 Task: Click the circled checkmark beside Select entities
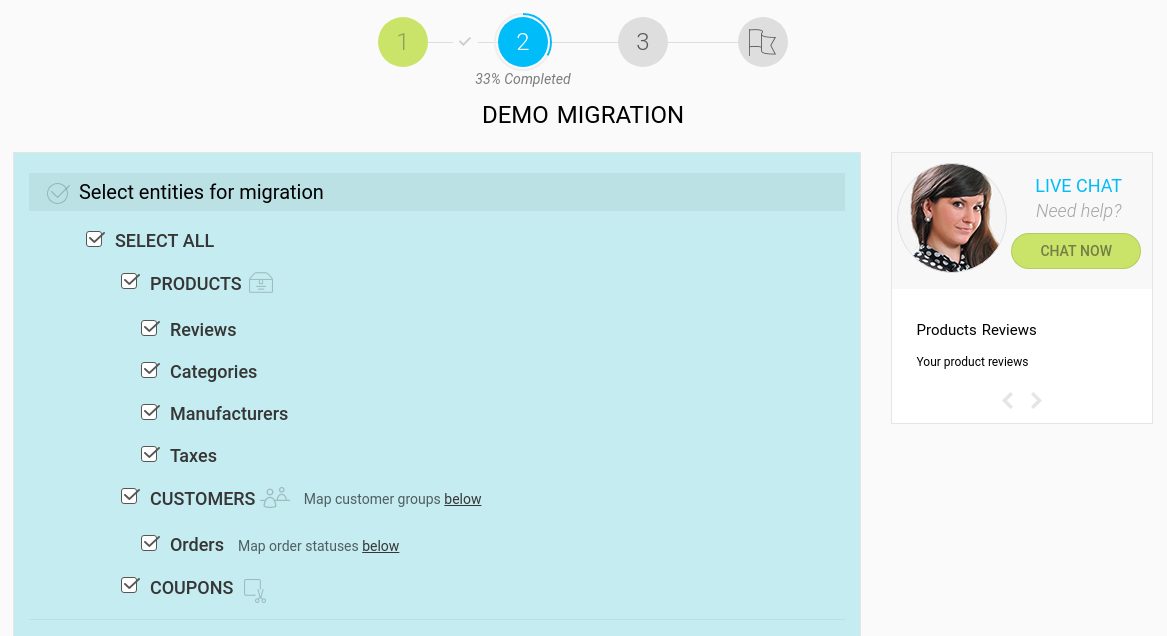point(58,193)
